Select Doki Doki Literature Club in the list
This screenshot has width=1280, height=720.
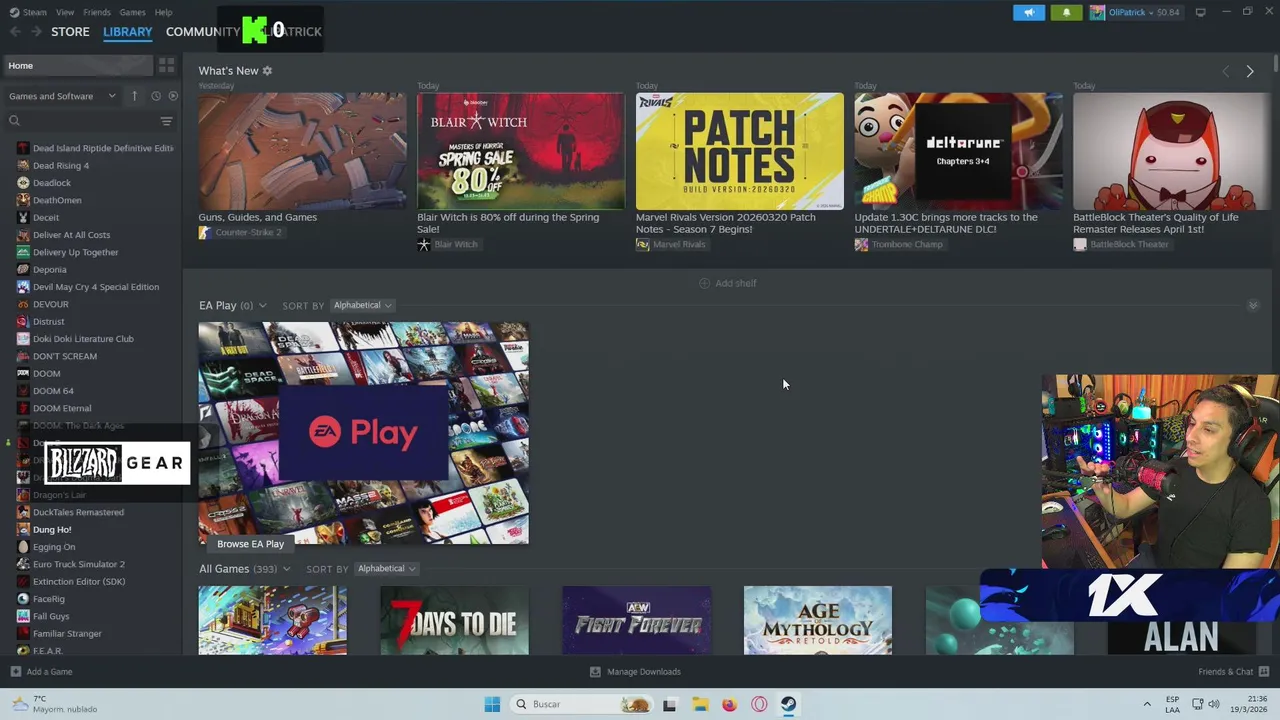[83, 339]
